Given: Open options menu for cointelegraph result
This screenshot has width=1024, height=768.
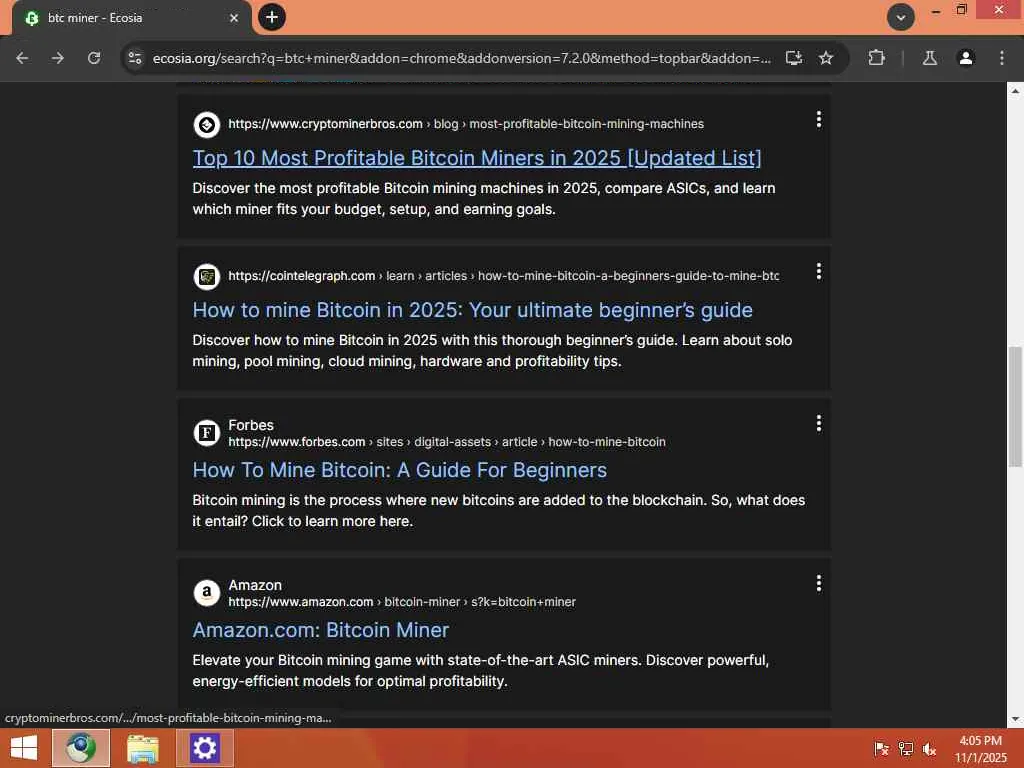Looking at the screenshot, I should pos(818,272).
